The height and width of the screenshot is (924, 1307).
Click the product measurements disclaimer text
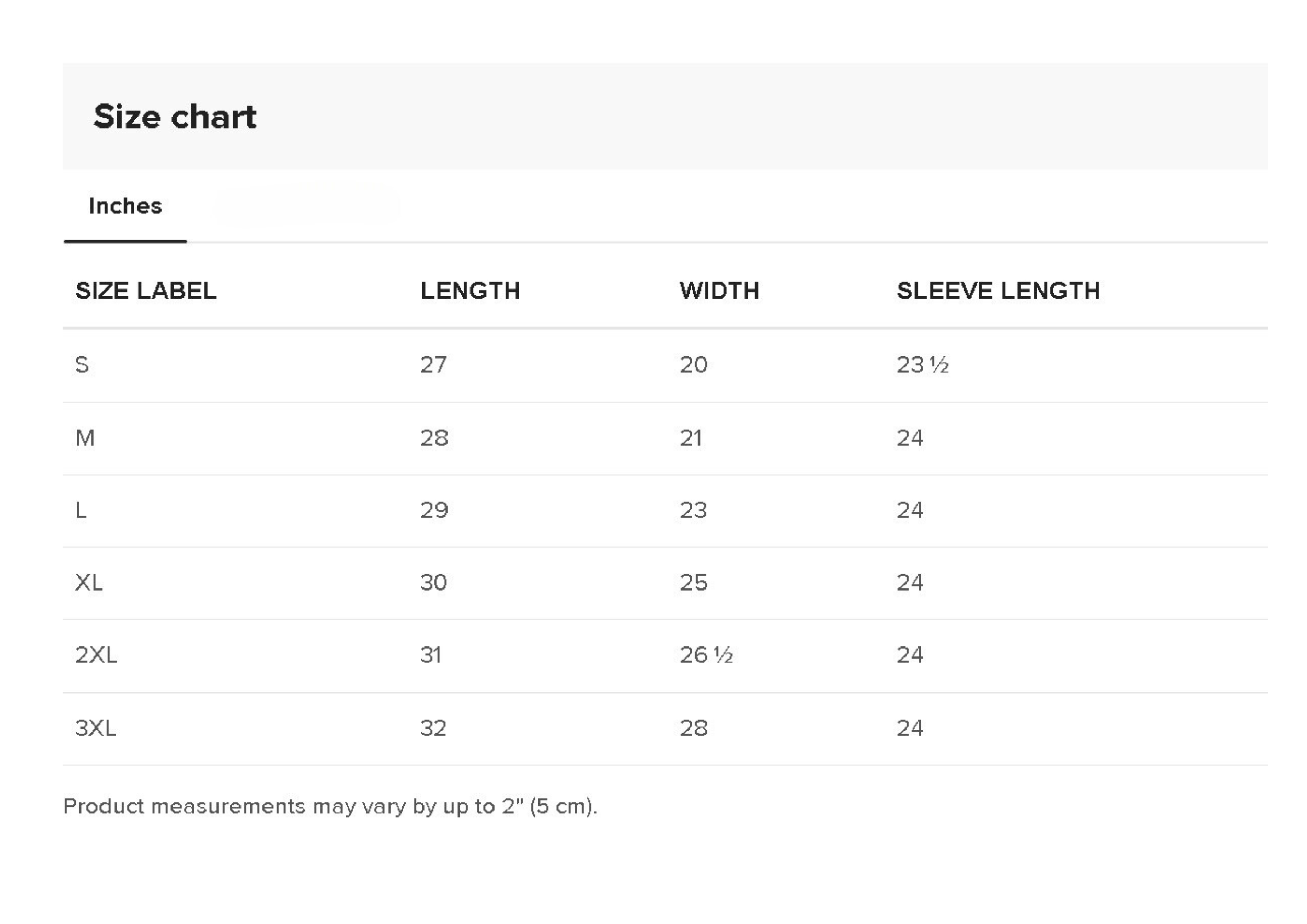click(x=330, y=806)
